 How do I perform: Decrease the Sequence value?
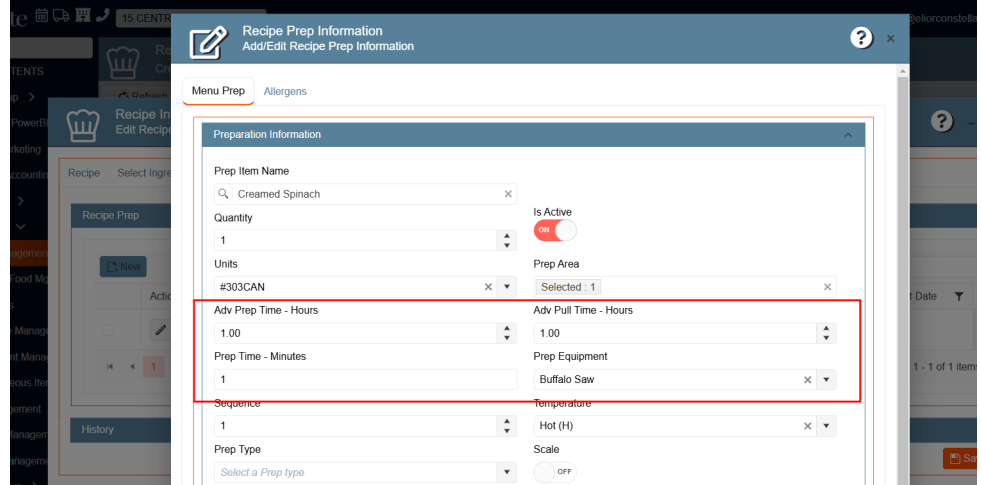507,431
